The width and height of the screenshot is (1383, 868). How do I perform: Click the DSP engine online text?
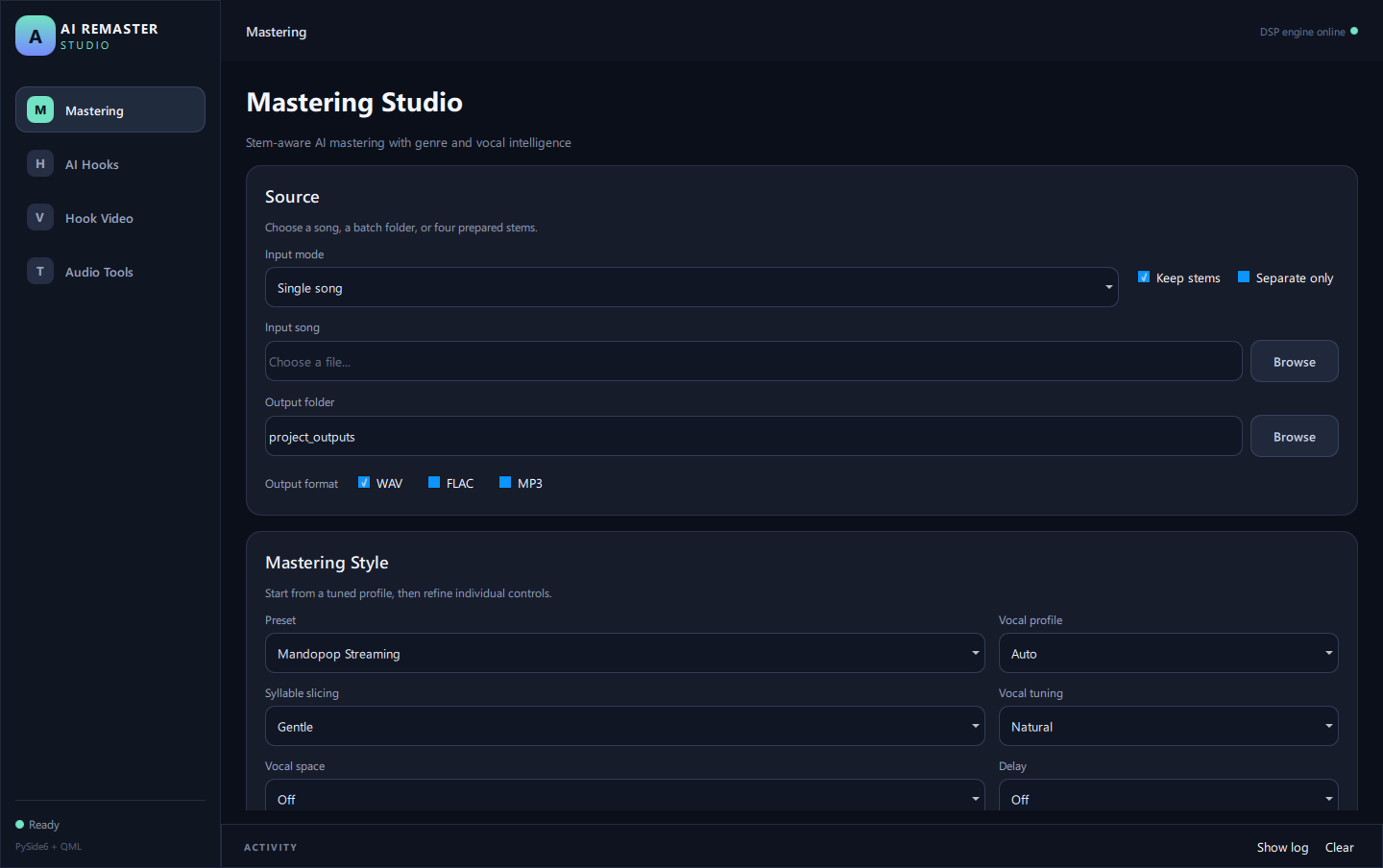(1302, 32)
